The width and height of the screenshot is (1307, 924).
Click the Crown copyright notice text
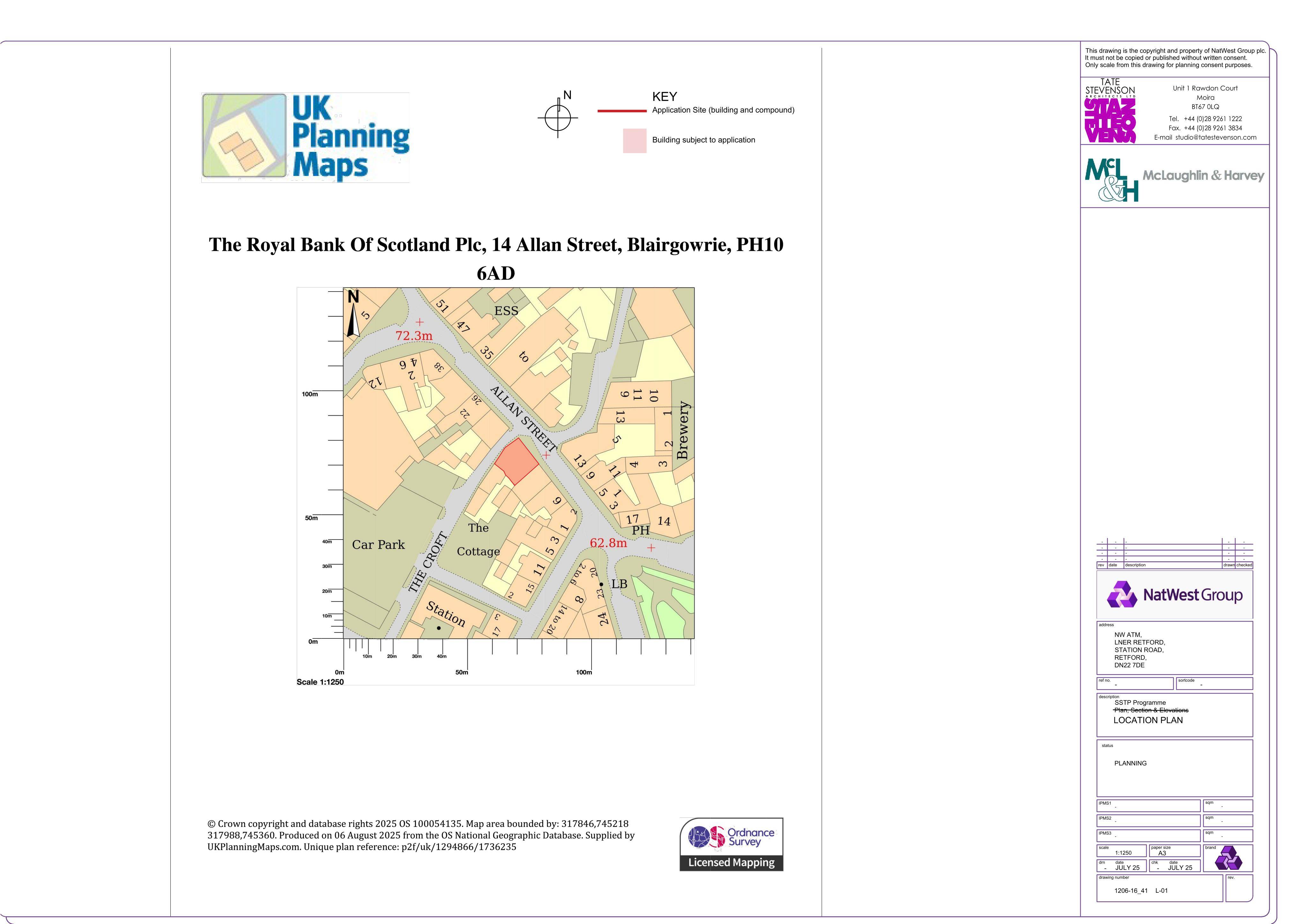[x=421, y=835]
